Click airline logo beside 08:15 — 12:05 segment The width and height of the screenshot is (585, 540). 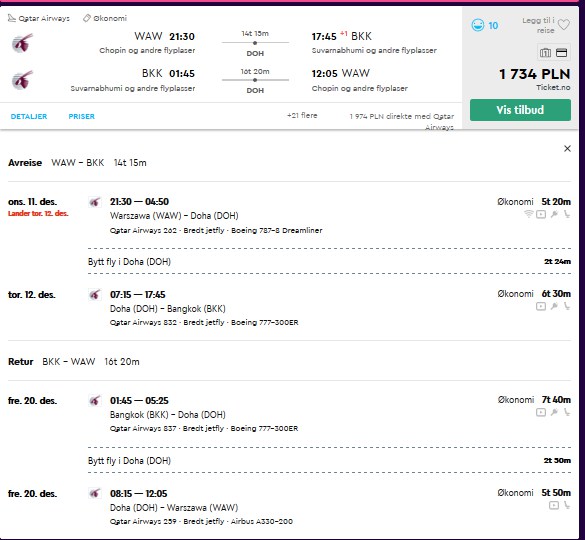(95, 493)
